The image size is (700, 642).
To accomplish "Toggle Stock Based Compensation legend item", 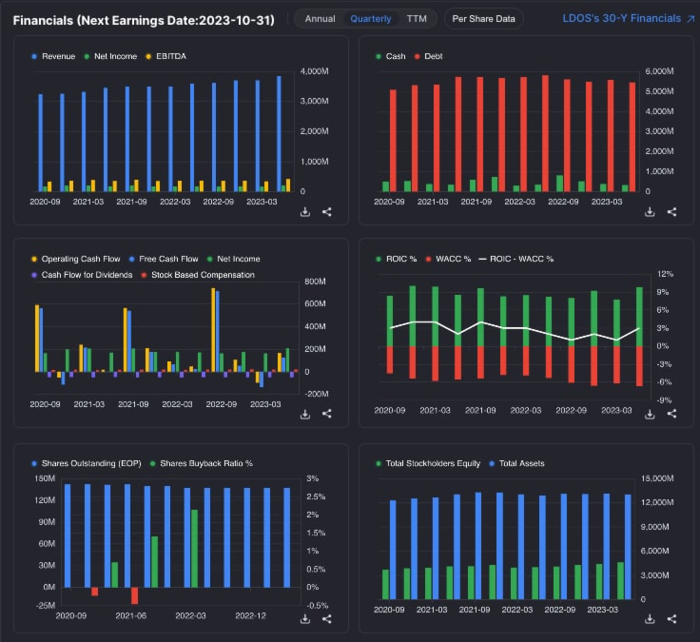I will point(202,274).
